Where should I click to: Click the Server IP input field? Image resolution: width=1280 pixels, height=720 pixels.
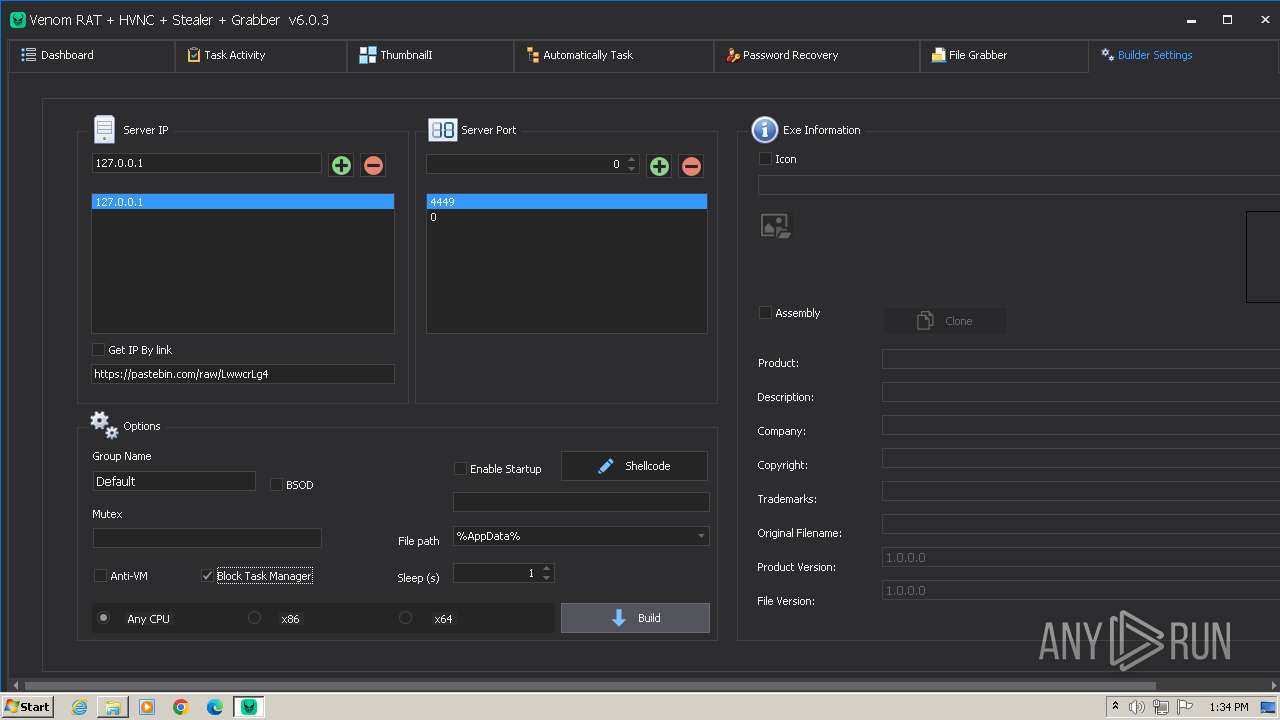(x=207, y=163)
